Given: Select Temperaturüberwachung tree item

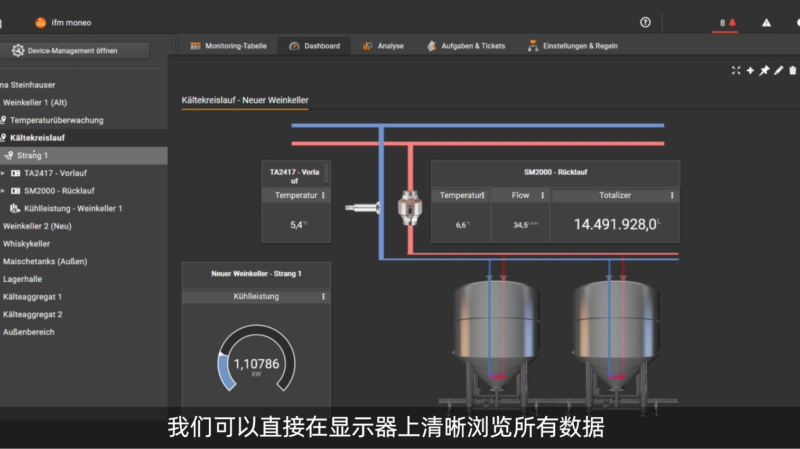Looking at the screenshot, I should 57,120.
